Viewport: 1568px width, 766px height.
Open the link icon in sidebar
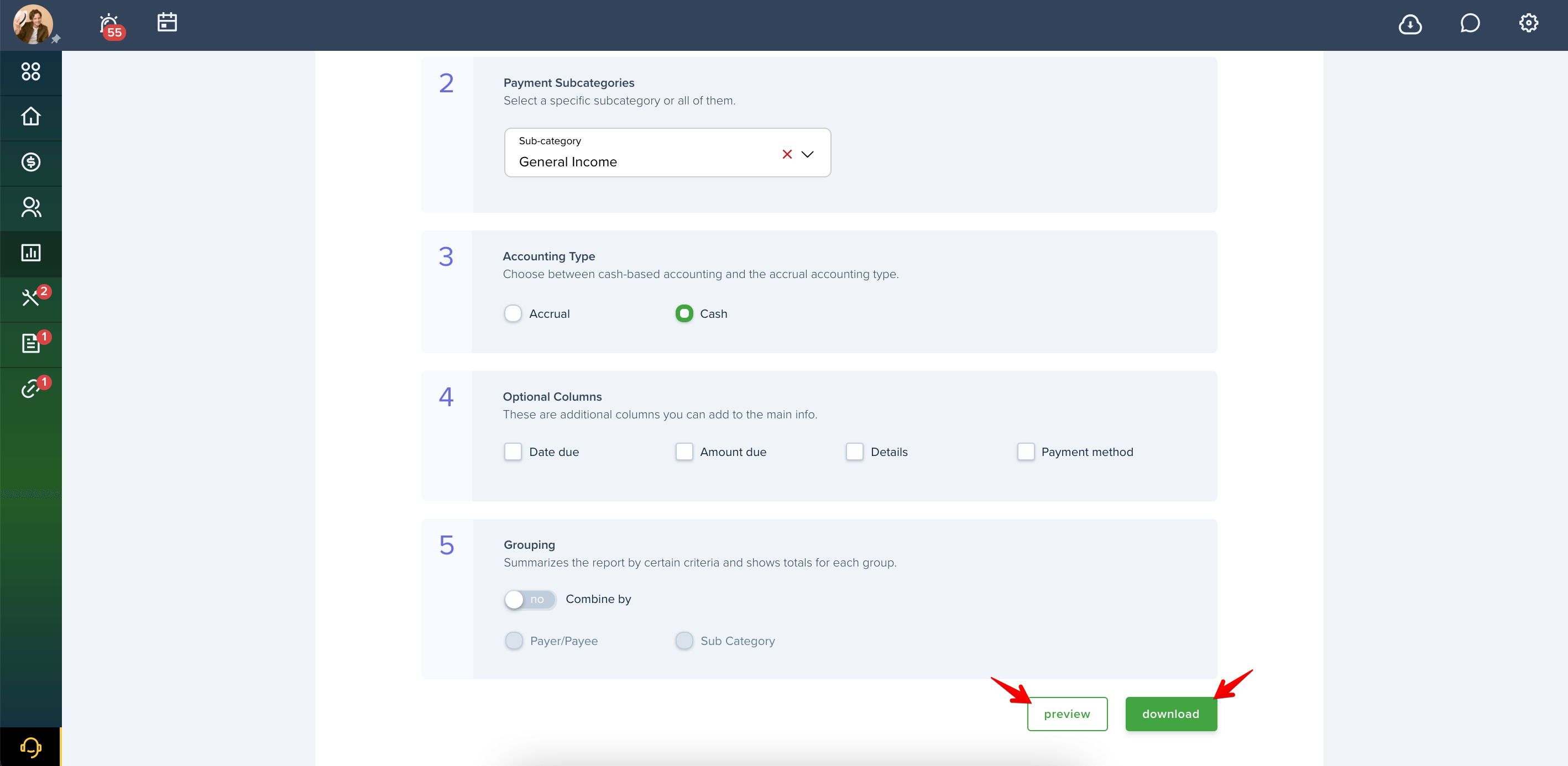(30, 389)
